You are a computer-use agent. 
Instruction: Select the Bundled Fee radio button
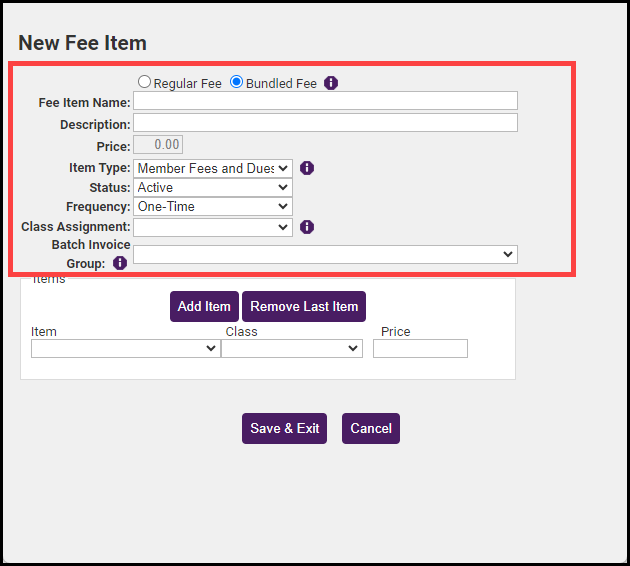coord(237,82)
